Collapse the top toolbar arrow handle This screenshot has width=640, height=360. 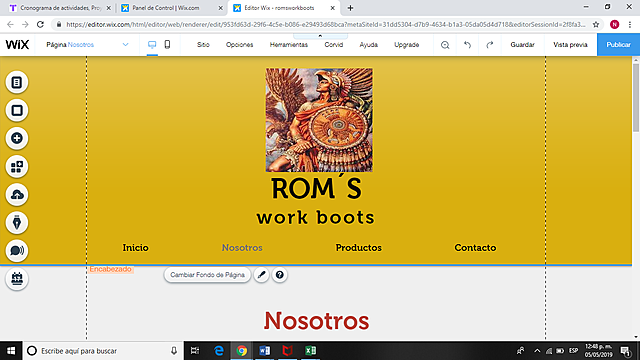[x=320, y=36]
